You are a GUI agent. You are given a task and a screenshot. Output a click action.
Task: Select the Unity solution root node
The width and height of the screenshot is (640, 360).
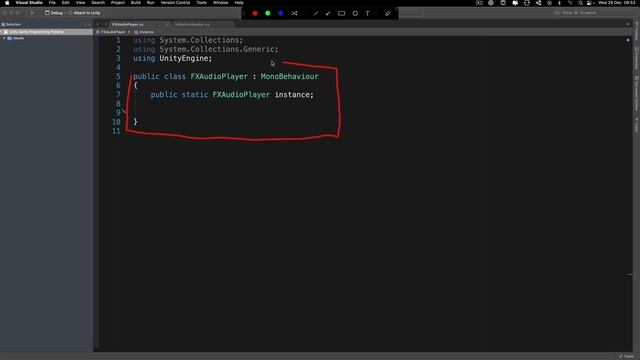[47, 32]
